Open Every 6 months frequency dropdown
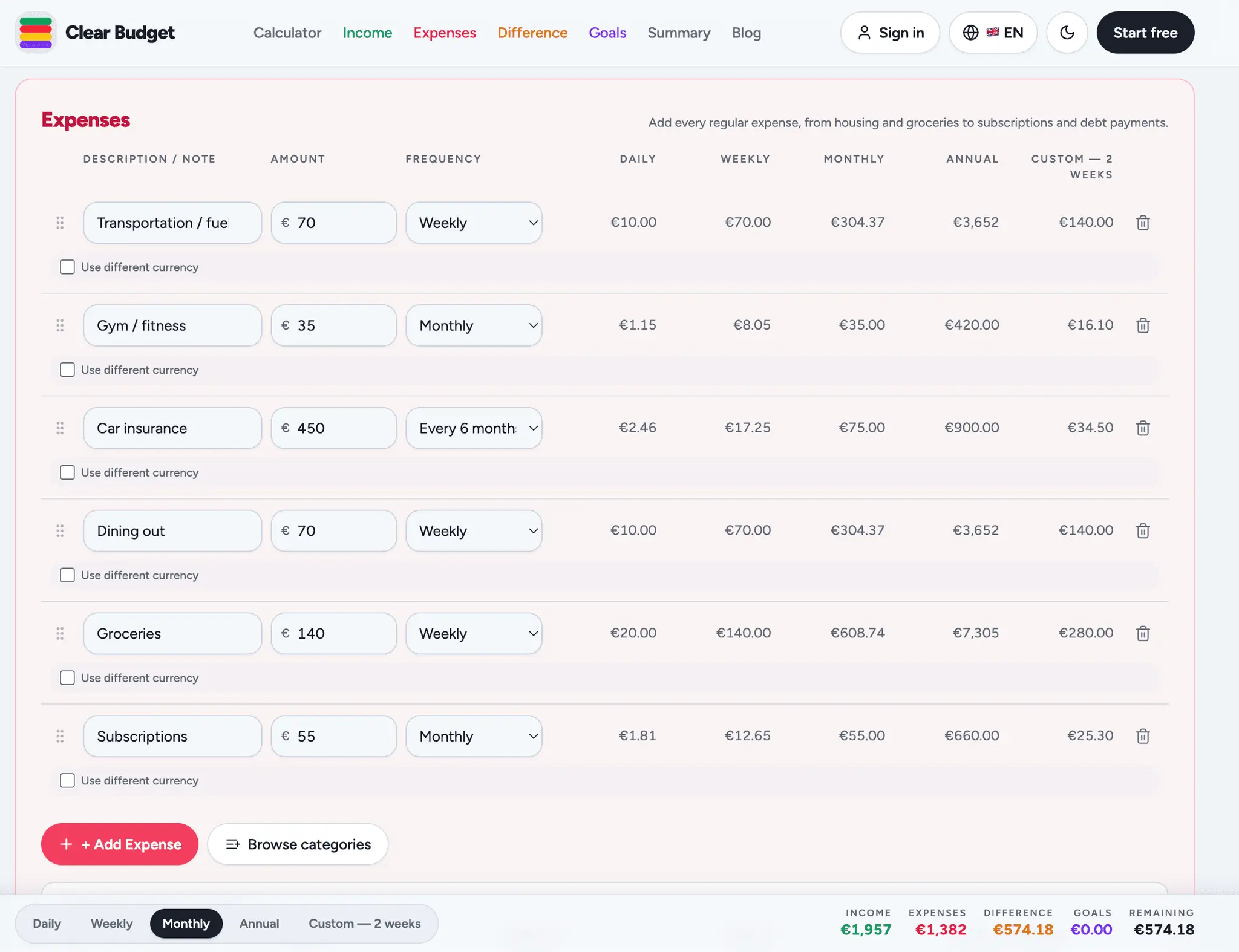1239x952 pixels. (474, 428)
